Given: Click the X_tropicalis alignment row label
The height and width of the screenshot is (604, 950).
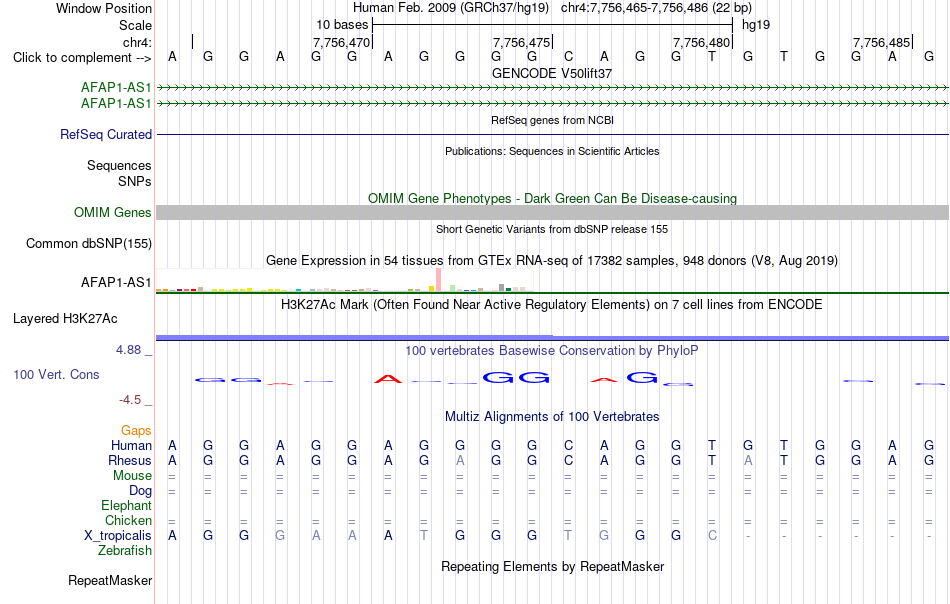Looking at the screenshot, I should (x=118, y=536).
